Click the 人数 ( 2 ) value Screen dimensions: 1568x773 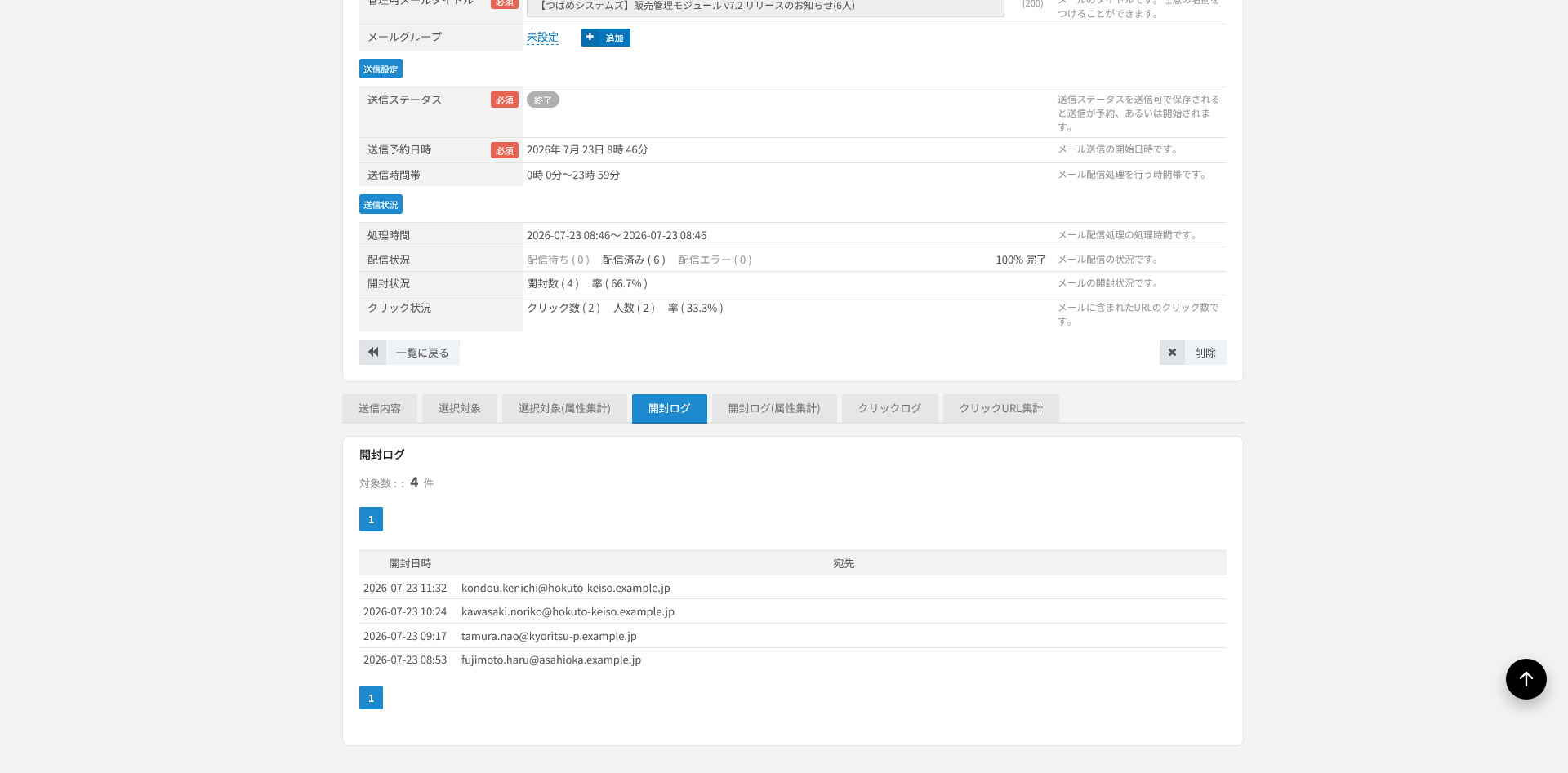(634, 308)
